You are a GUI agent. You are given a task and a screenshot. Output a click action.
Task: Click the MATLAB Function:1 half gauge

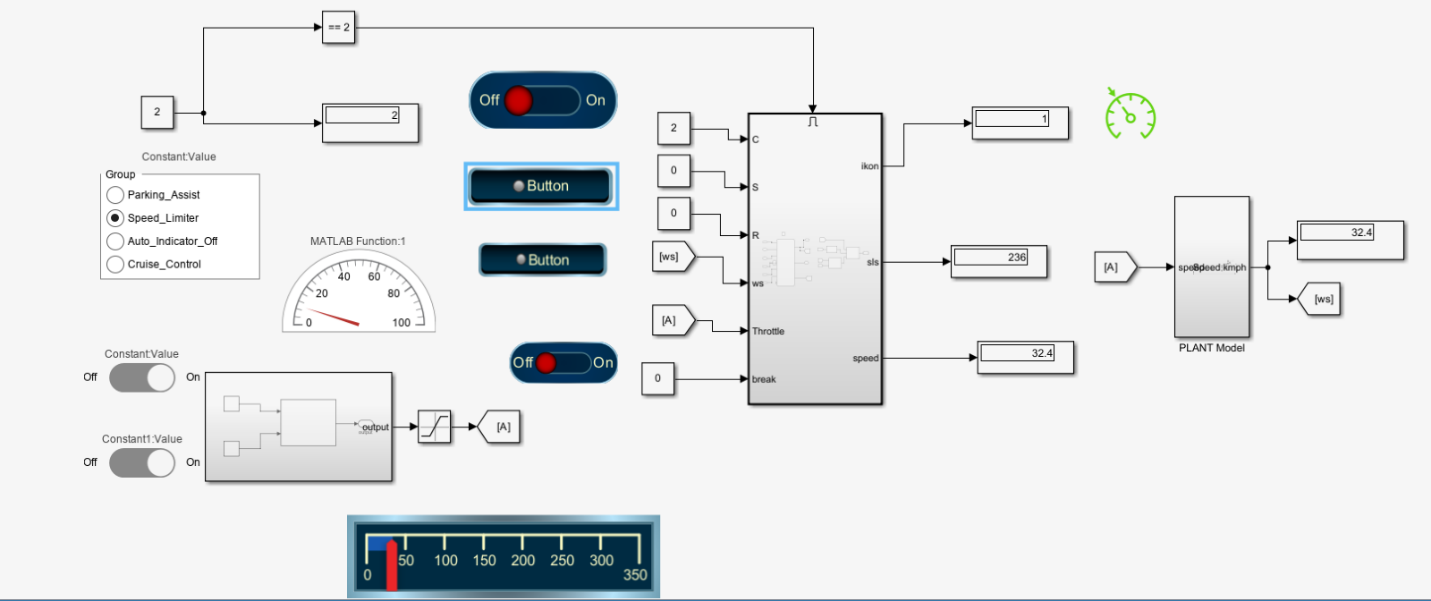coord(359,291)
